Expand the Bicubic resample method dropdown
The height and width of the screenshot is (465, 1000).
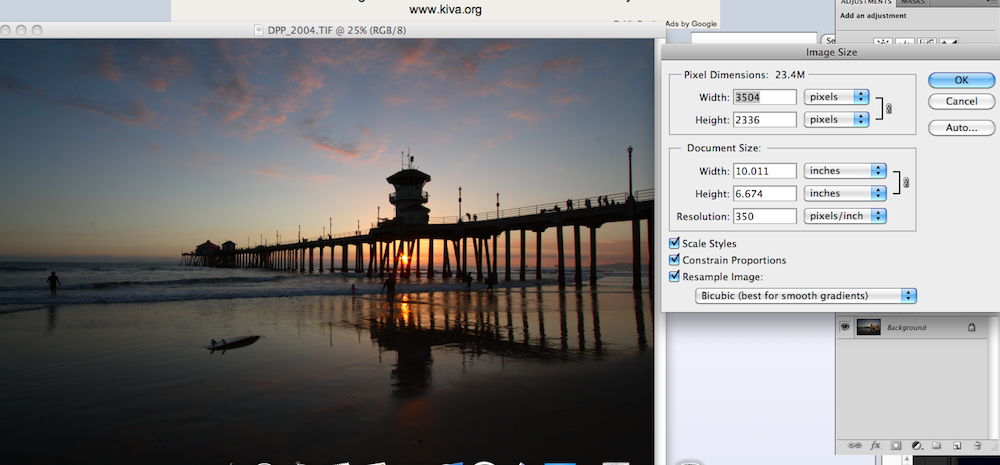(806, 295)
